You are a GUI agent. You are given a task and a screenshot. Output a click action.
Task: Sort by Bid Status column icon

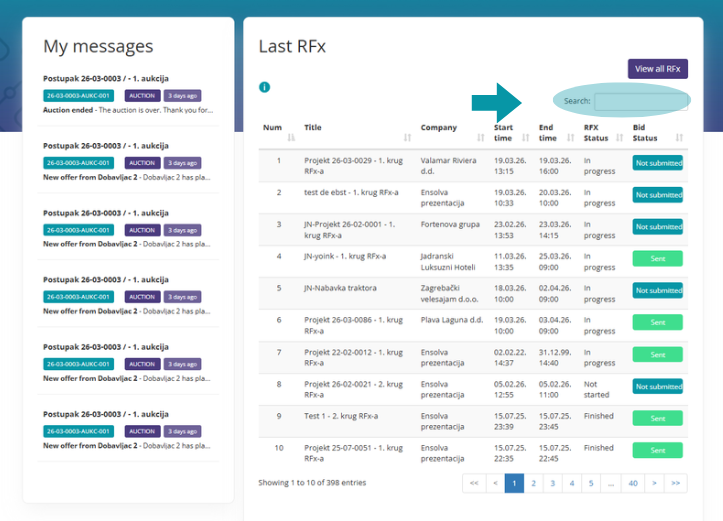679,137
